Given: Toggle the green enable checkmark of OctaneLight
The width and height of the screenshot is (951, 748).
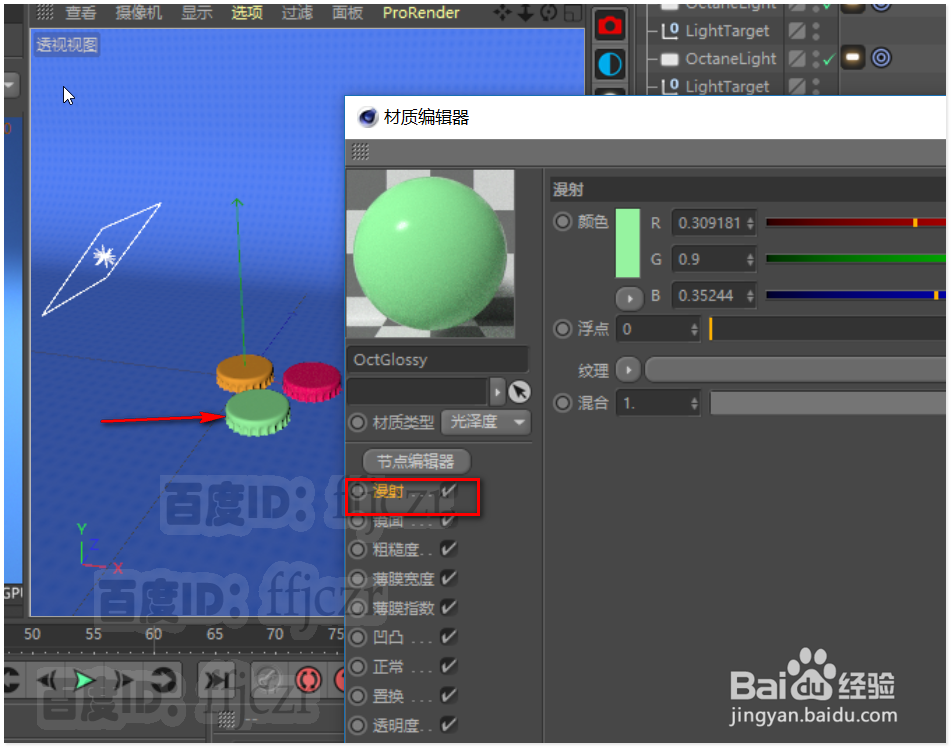Looking at the screenshot, I should (828, 59).
